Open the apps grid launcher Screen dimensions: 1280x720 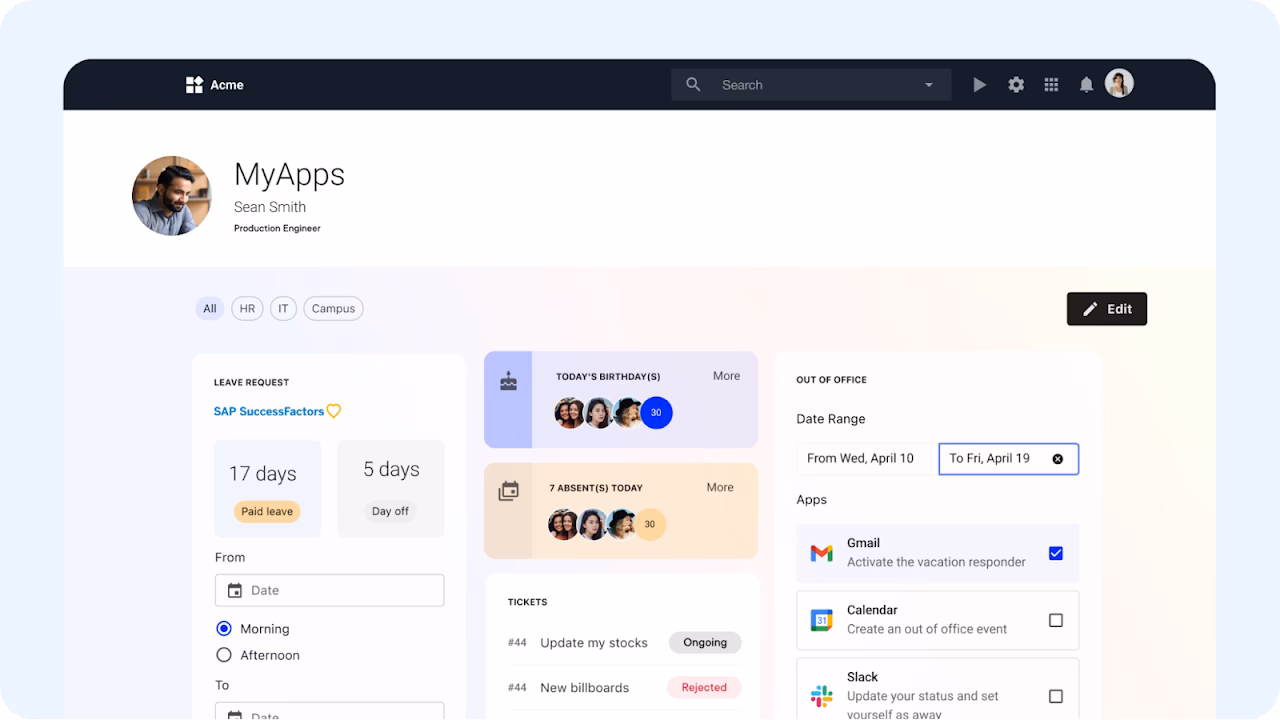tap(1051, 84)
